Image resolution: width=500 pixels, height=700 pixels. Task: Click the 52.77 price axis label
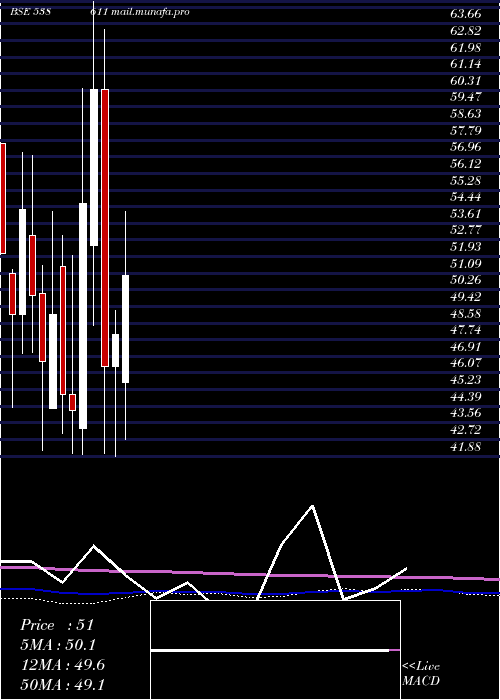click(x=466, y=230)
